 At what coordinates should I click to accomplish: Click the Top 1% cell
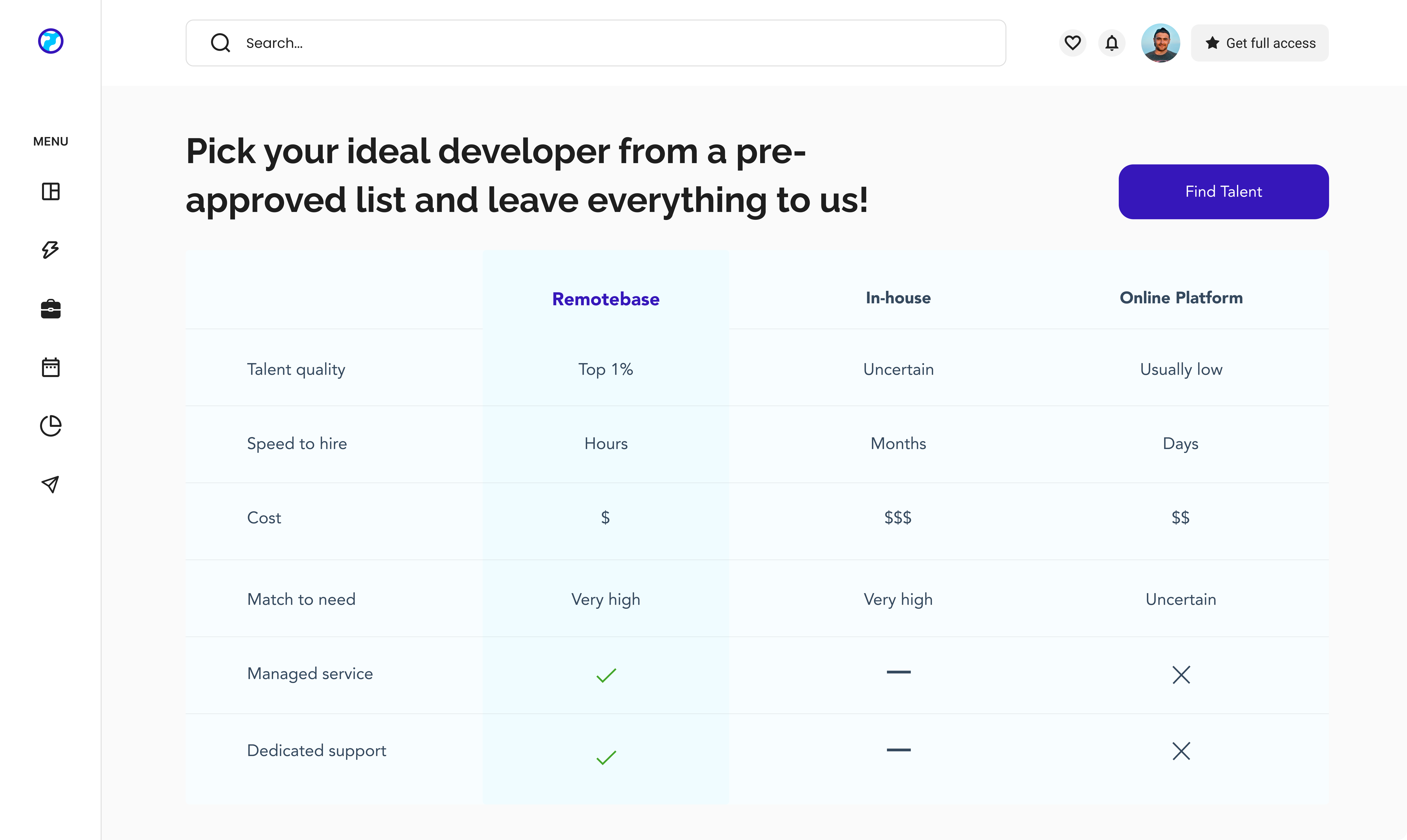606,370
